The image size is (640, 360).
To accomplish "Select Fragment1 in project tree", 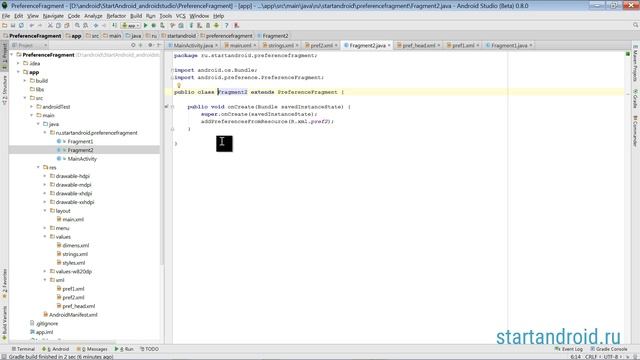I will (x=80, y=141).
